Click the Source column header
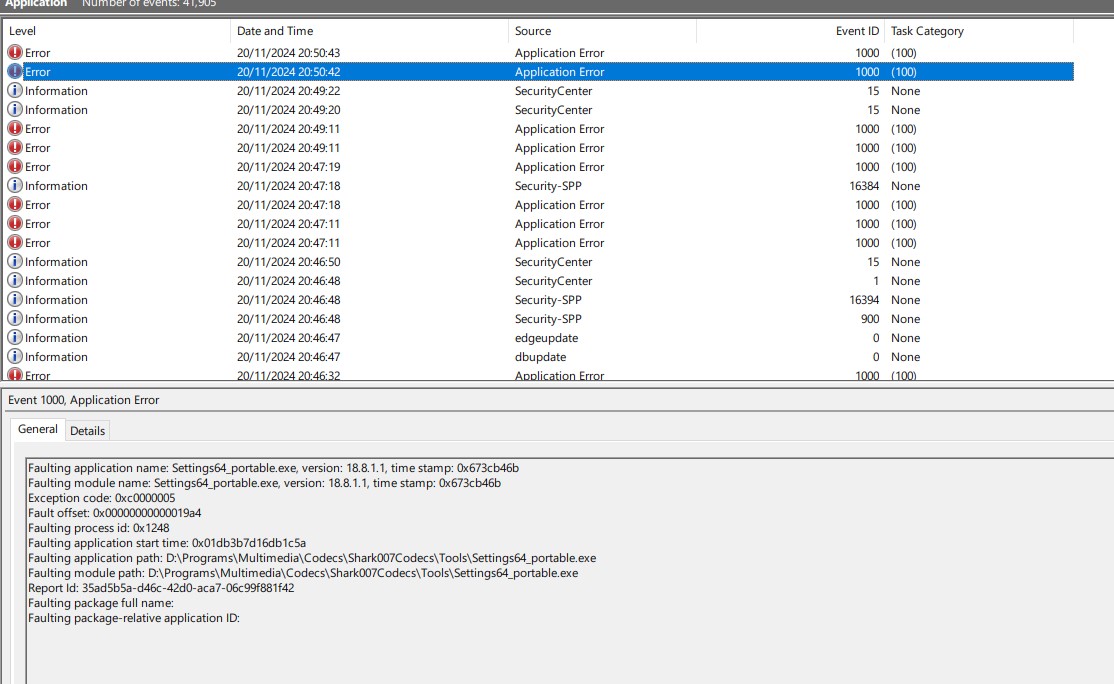 [x=602, y=31]
